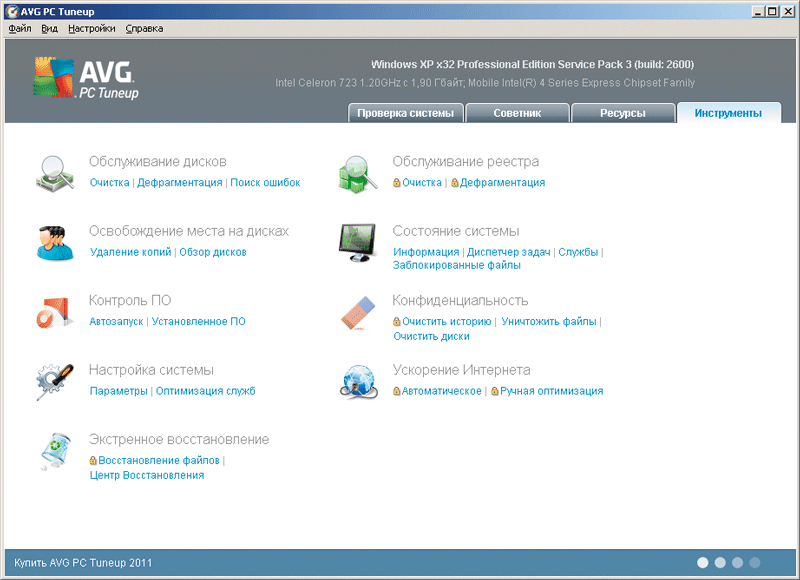Open the Вид menu

(49, 29)
